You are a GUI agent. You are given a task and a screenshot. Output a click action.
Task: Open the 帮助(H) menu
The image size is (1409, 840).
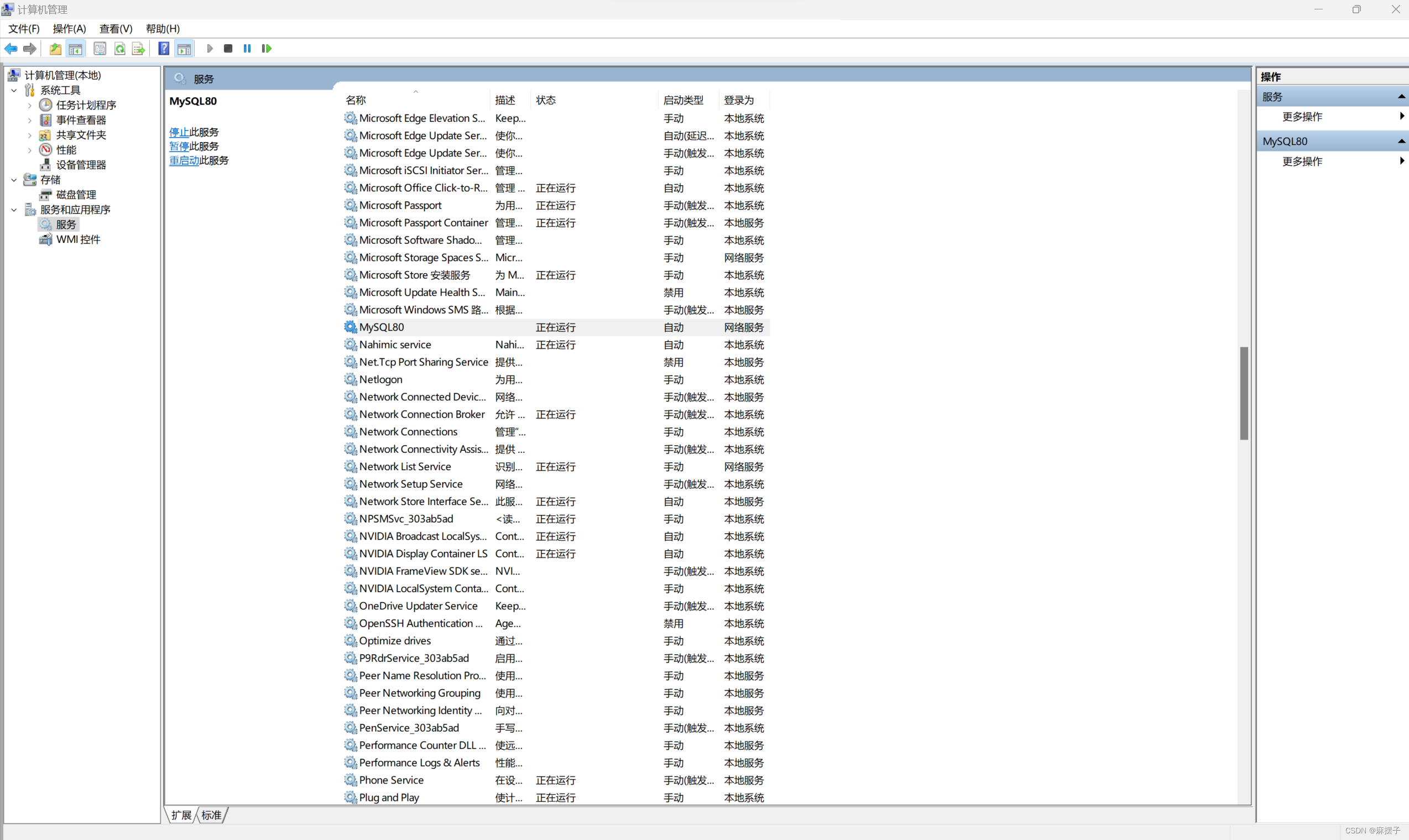click(x=163, y=28)
